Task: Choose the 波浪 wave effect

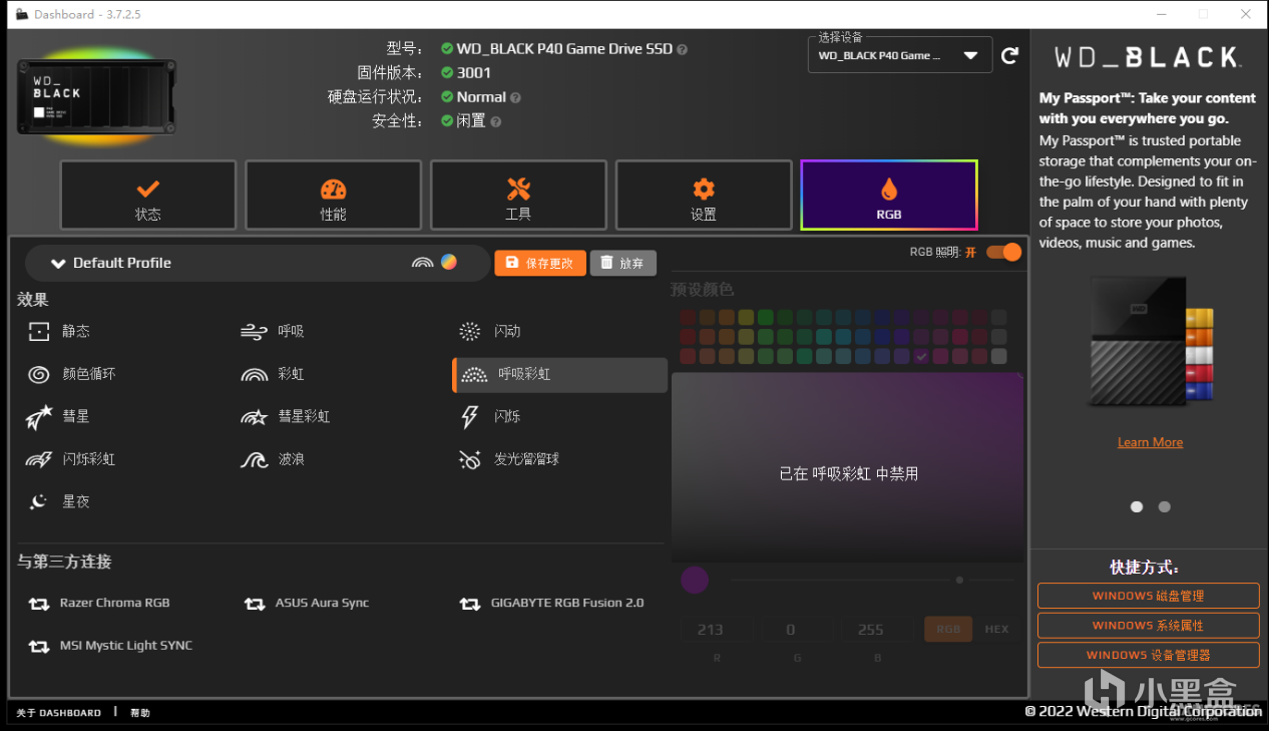Action: (272, 460)
